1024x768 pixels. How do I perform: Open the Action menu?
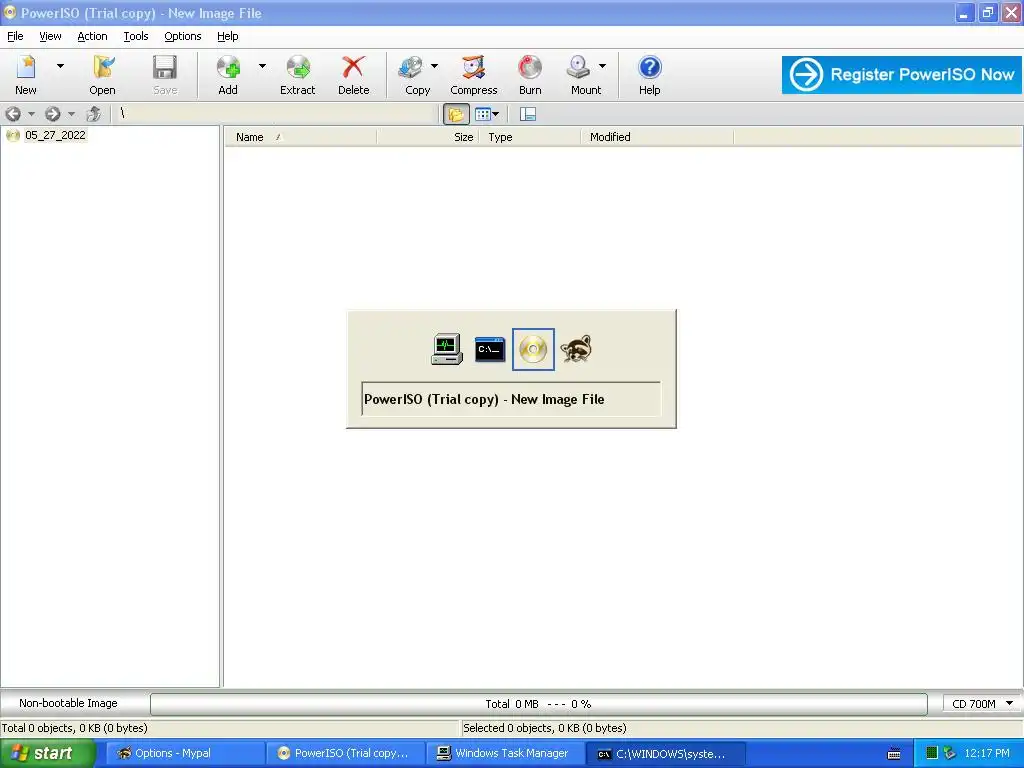pos(92,37)
